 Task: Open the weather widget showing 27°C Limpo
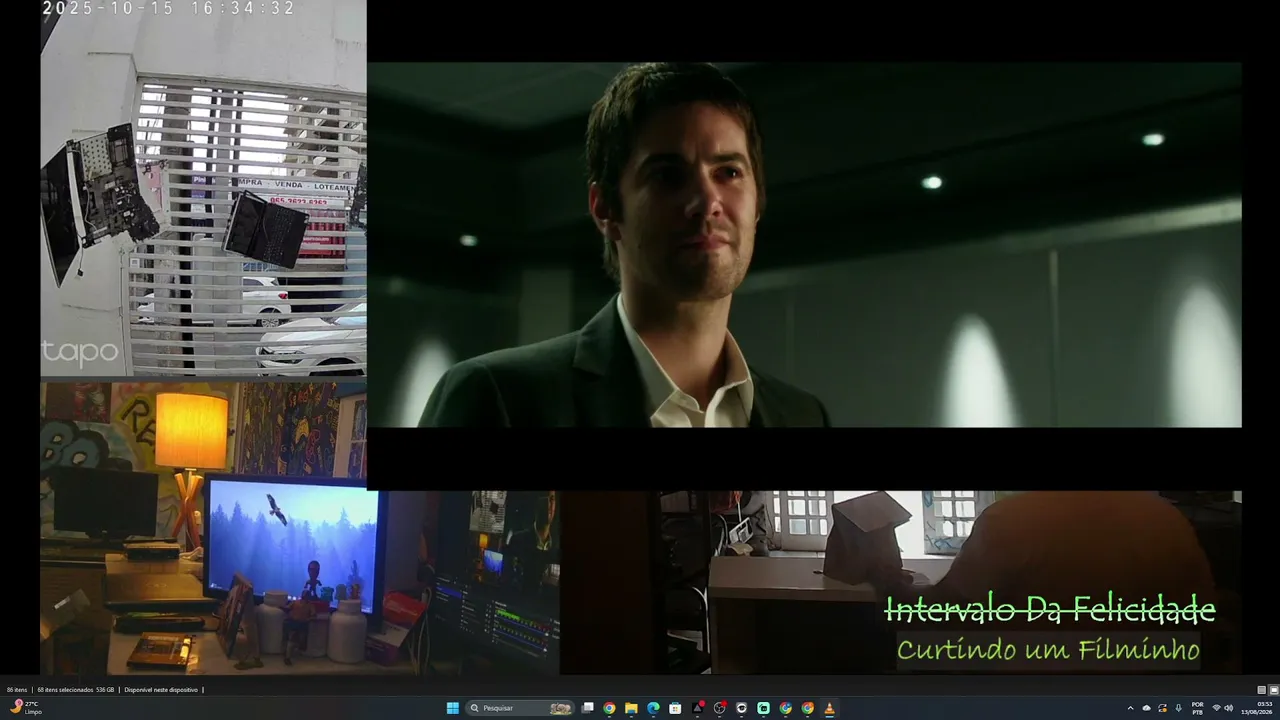click(x=26, y=708)
